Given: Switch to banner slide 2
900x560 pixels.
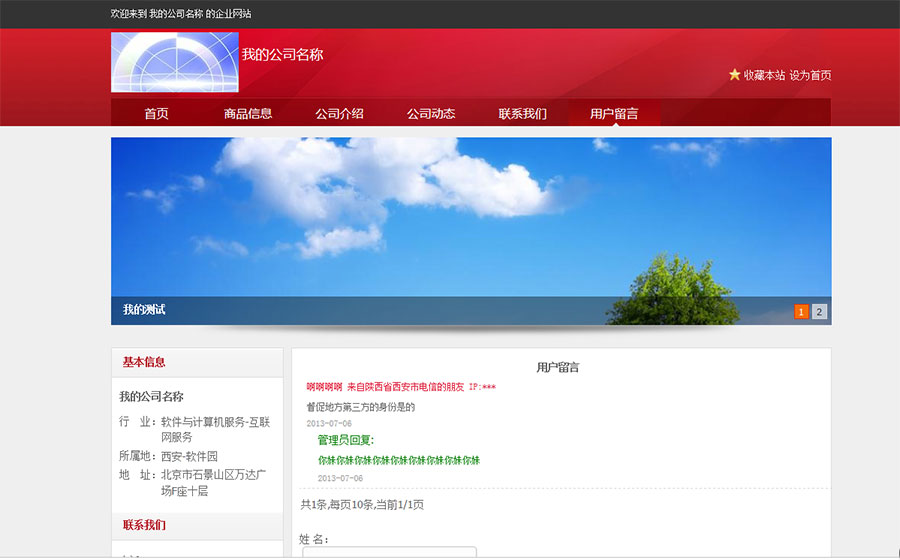Looking at the screenshot, I should [x=819, y=311].
